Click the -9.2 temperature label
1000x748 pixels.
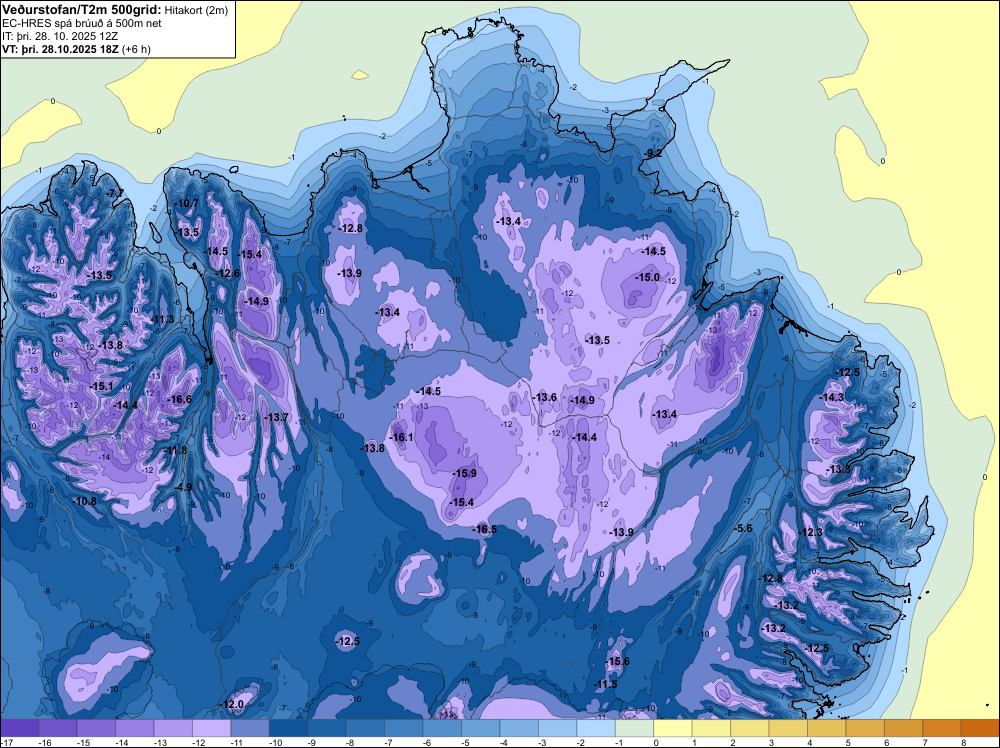pos(653,154)
